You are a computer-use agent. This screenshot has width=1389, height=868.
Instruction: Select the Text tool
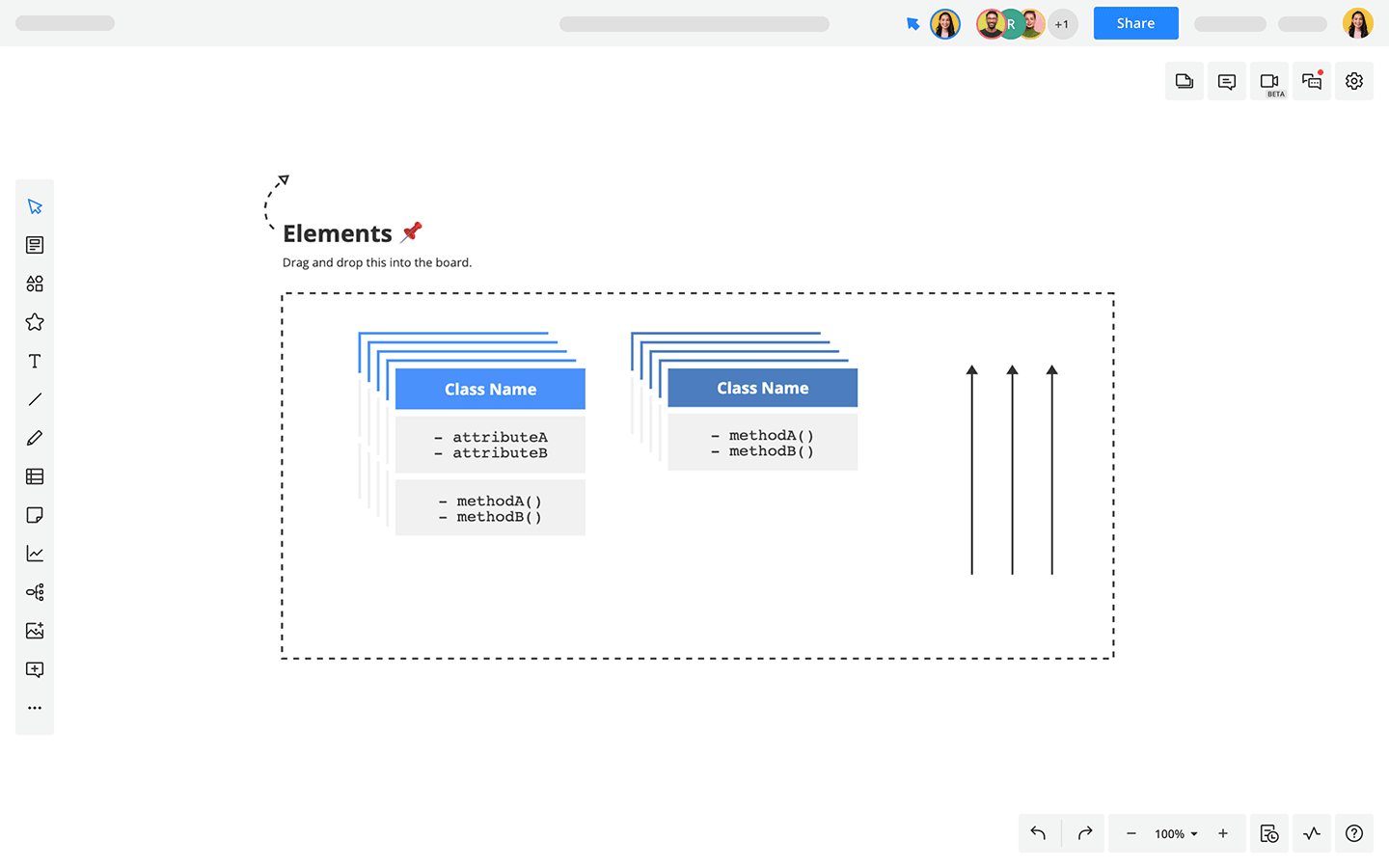[x=35, y=361]
